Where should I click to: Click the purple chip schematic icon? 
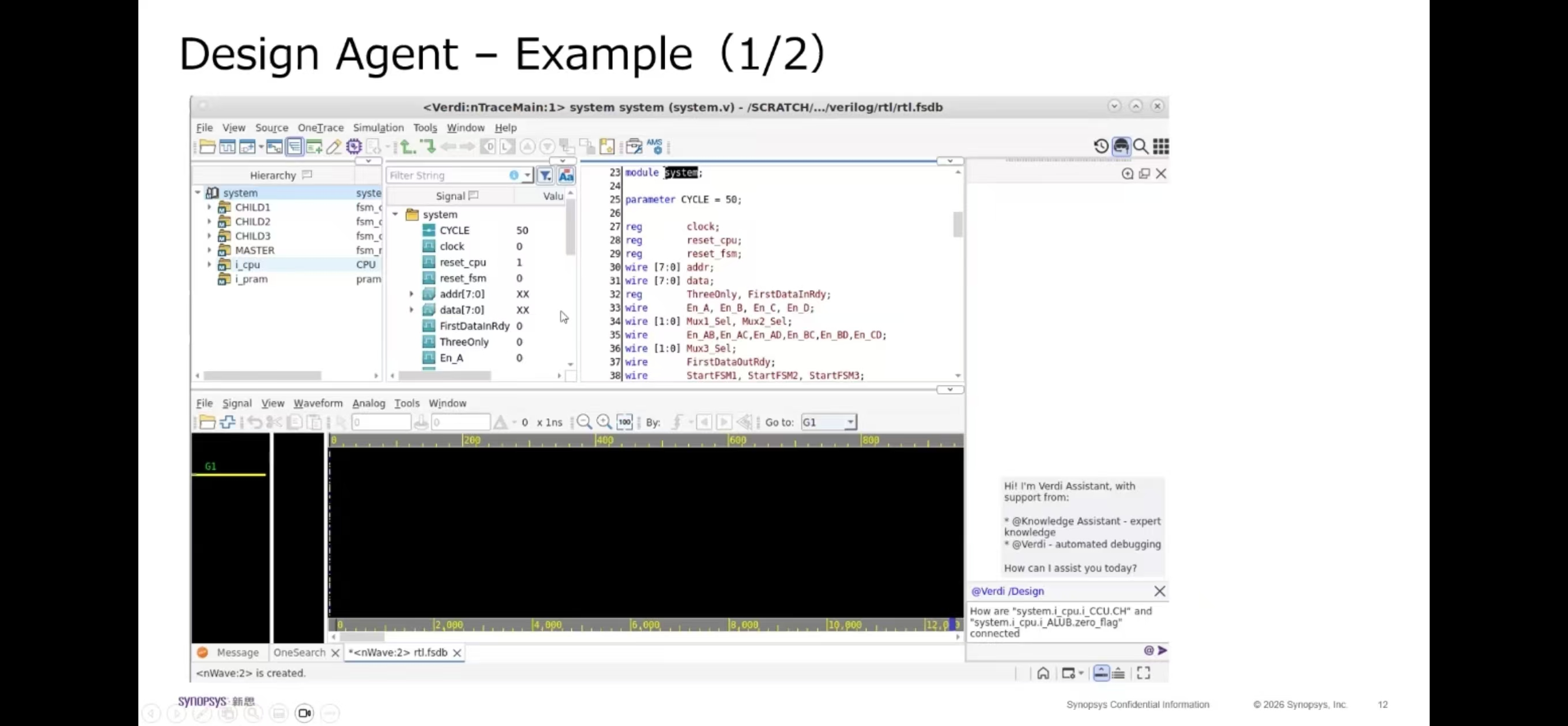tap(353, 146)
